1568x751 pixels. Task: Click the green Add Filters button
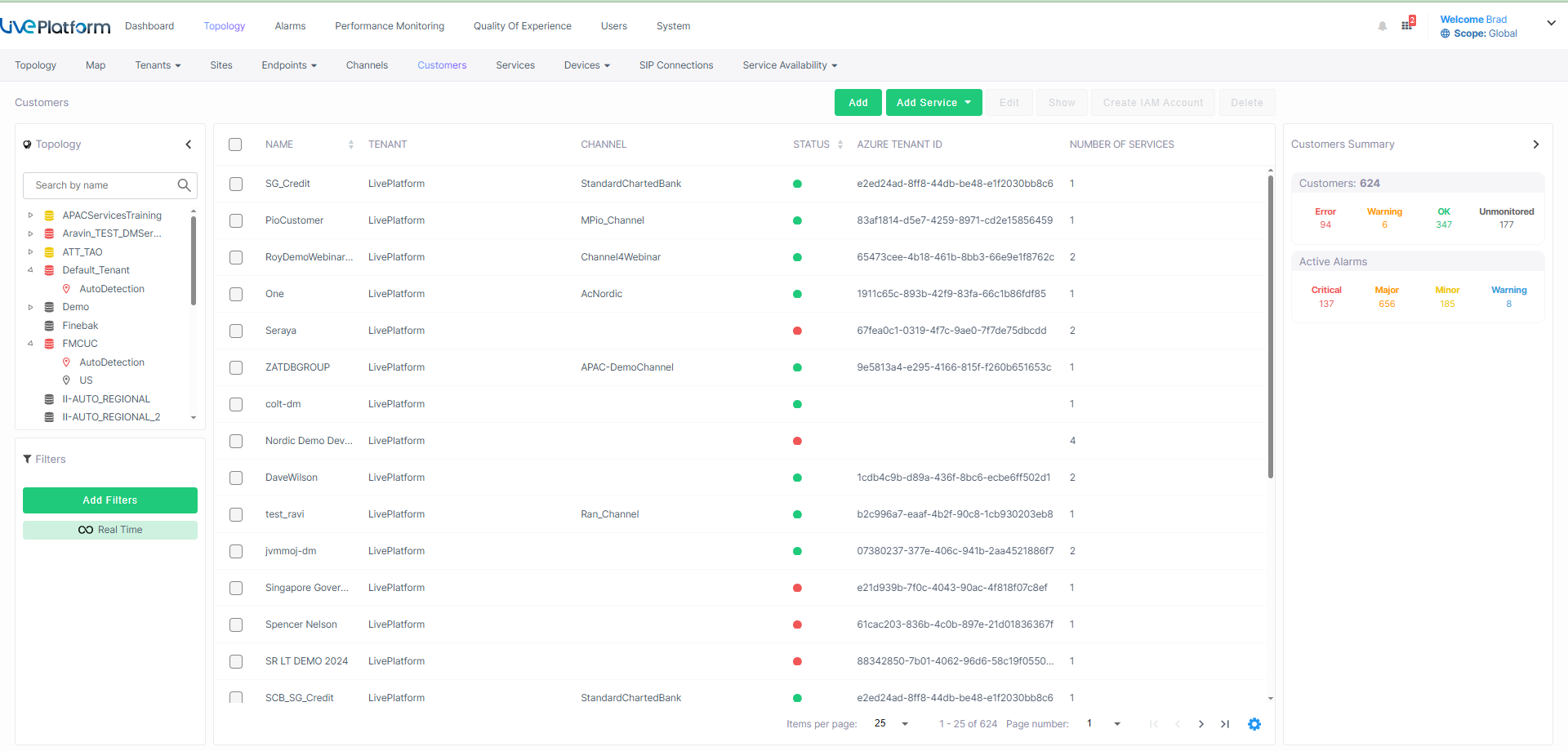(x=110, y=500)
